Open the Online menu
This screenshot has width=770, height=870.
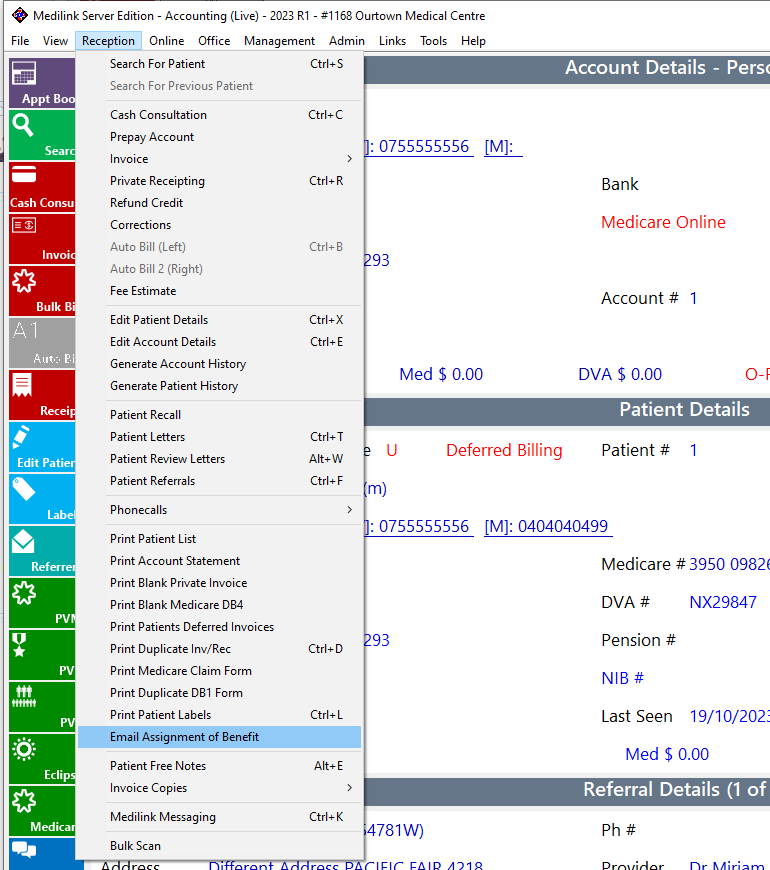pos(166,41)
